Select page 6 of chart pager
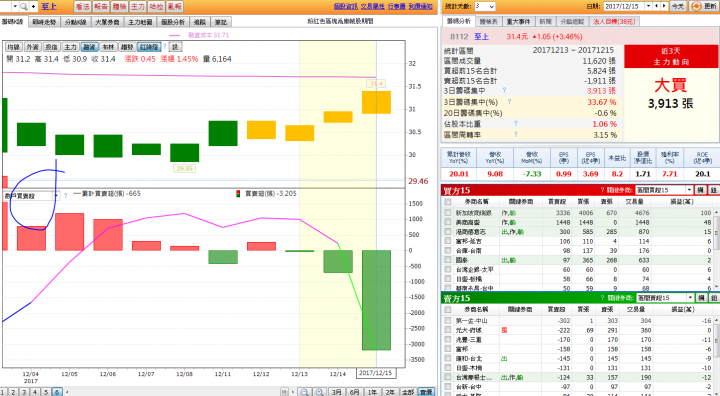 coord(57,392)
